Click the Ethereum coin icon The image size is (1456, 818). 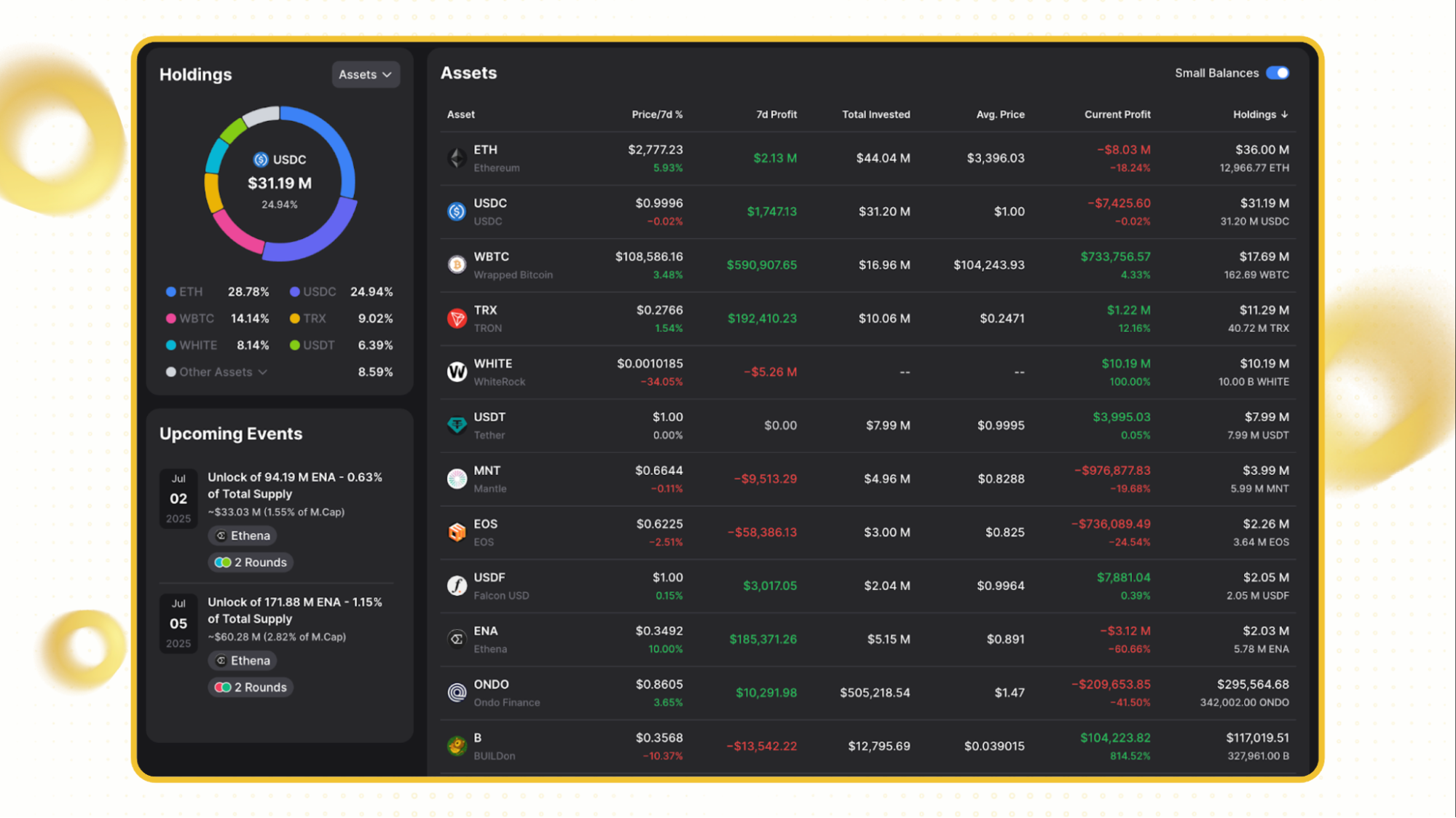point(457,158)
